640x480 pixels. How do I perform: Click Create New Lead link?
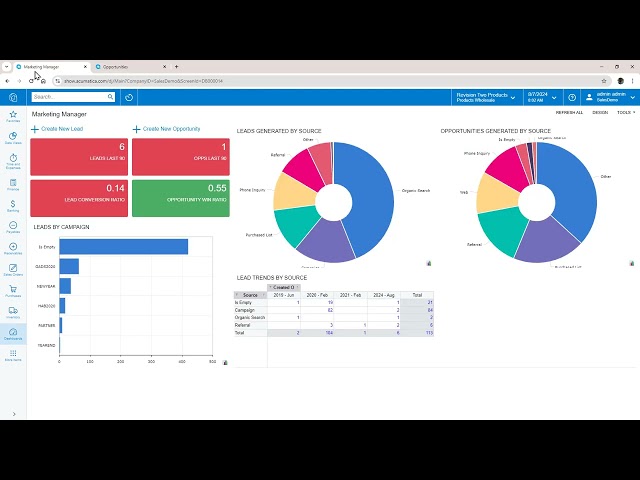(57, 129)
